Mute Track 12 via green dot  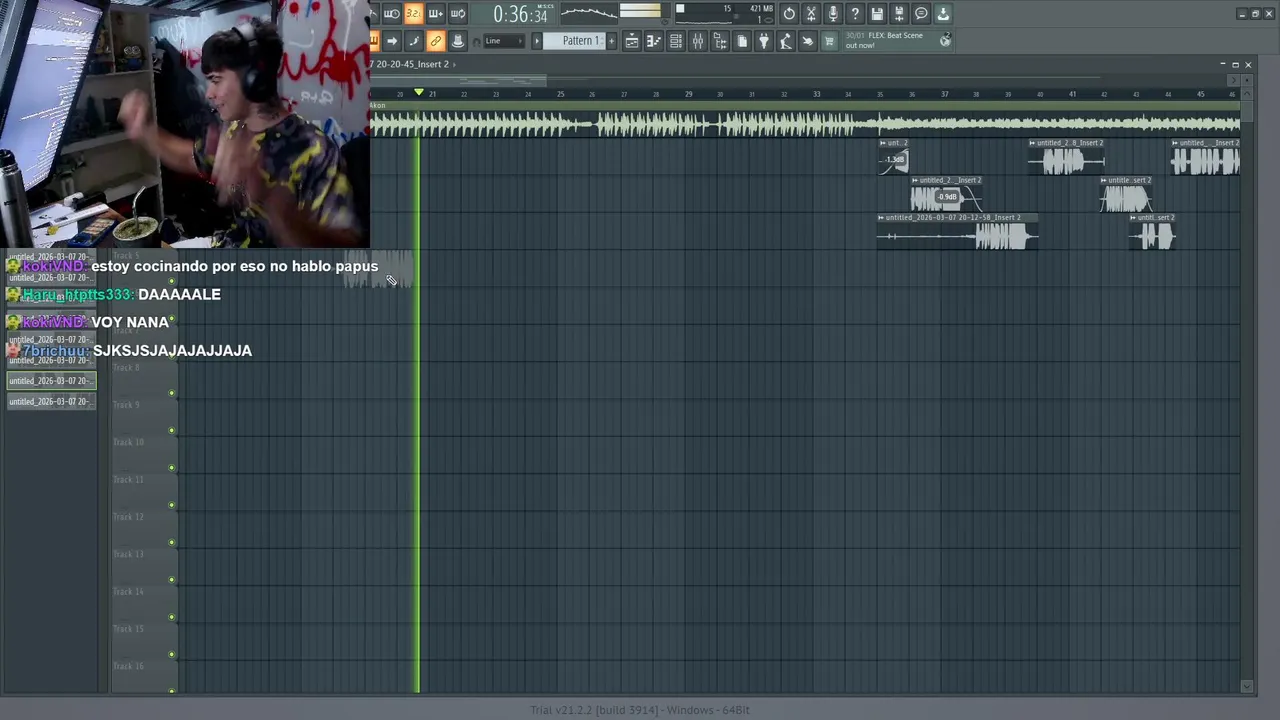pyautogui.click(x=172, y=542)
